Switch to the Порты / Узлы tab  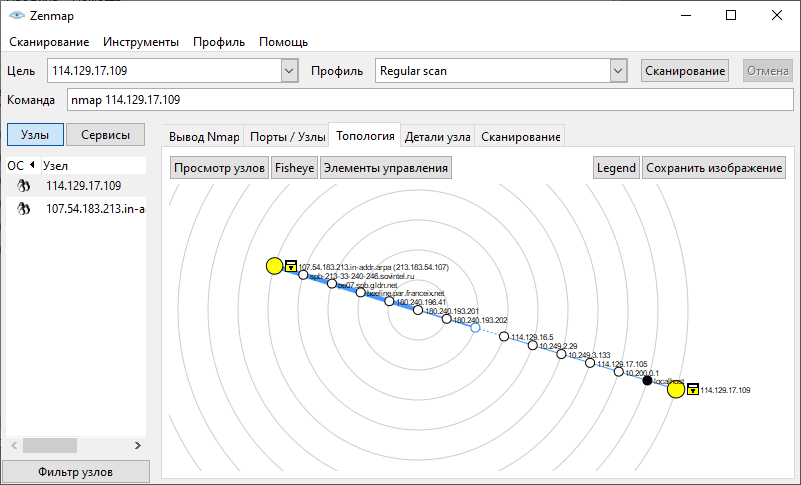tap(287, 136)
